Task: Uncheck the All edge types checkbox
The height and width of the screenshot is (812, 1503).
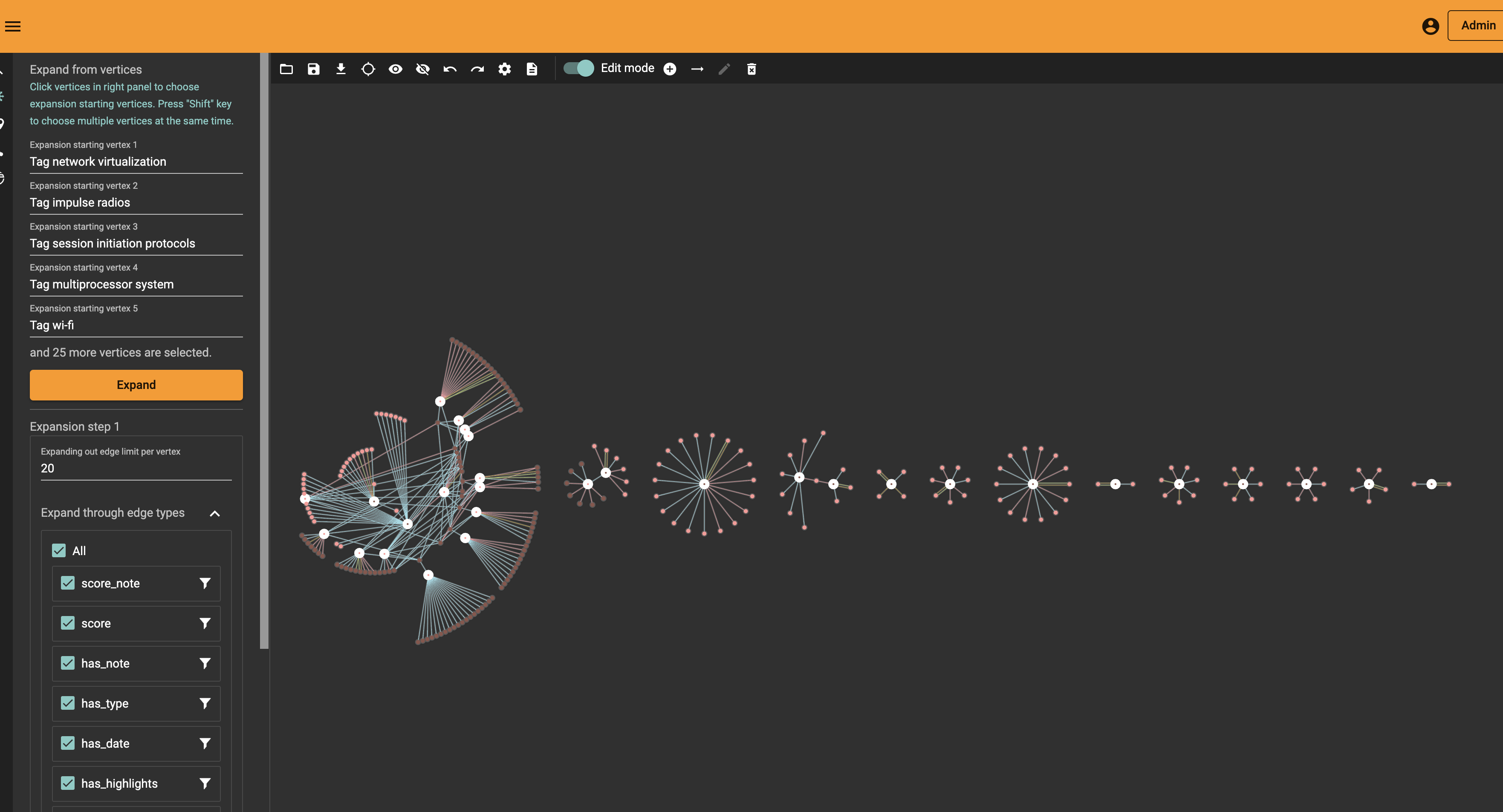Action: click(59, 550)
